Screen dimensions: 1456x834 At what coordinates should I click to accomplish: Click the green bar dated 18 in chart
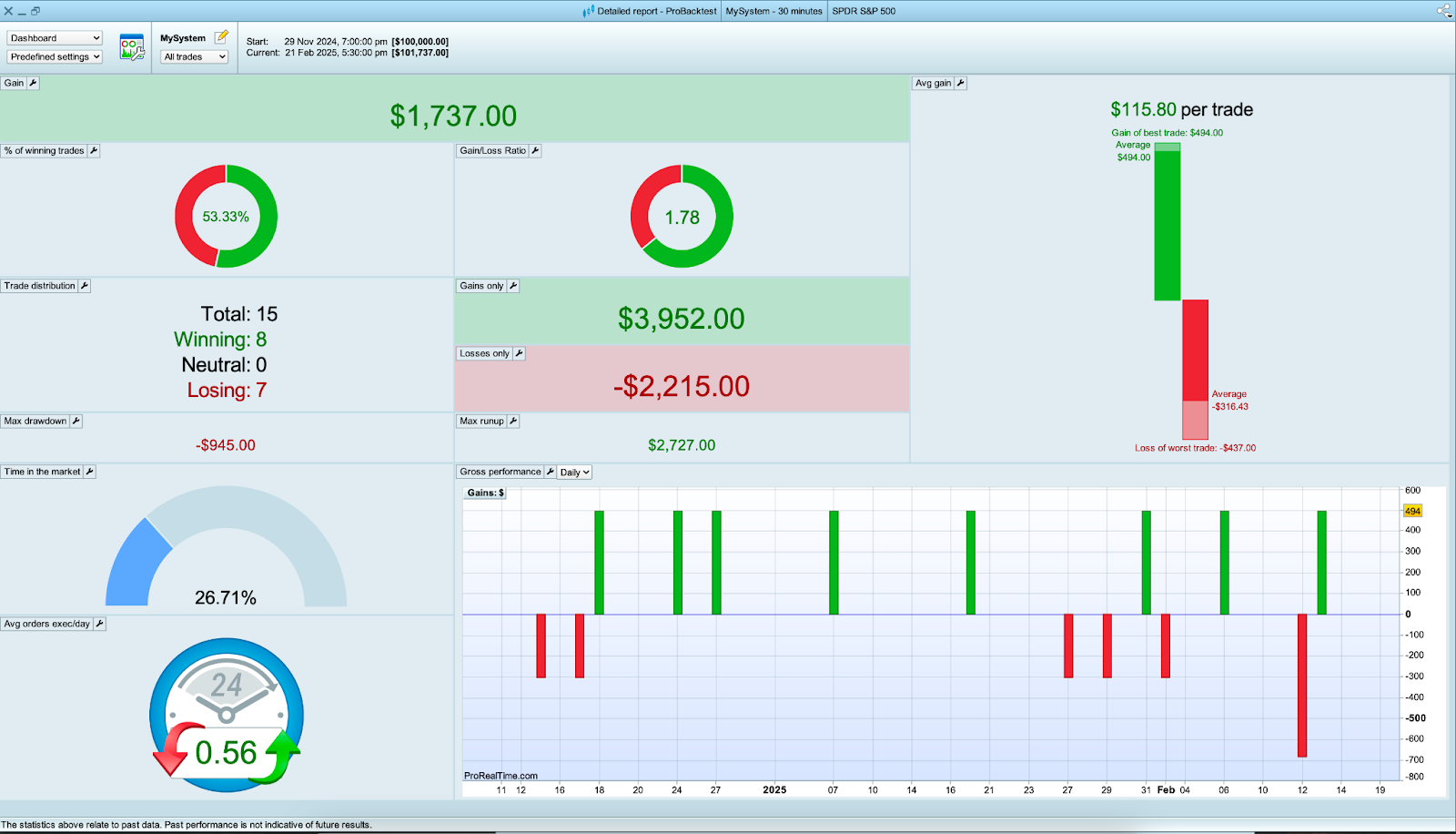tap(599, 563)
